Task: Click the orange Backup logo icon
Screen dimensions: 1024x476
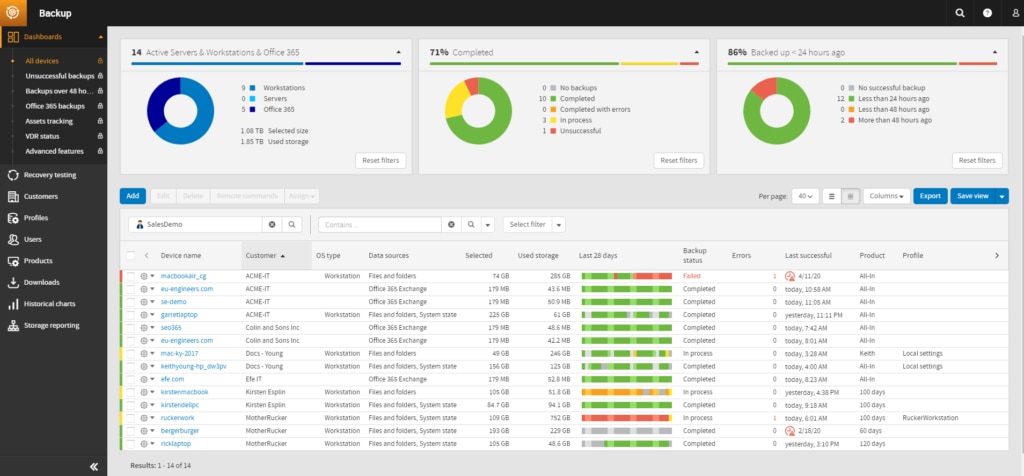Action: pyautogui.click(x=13, y=13)
